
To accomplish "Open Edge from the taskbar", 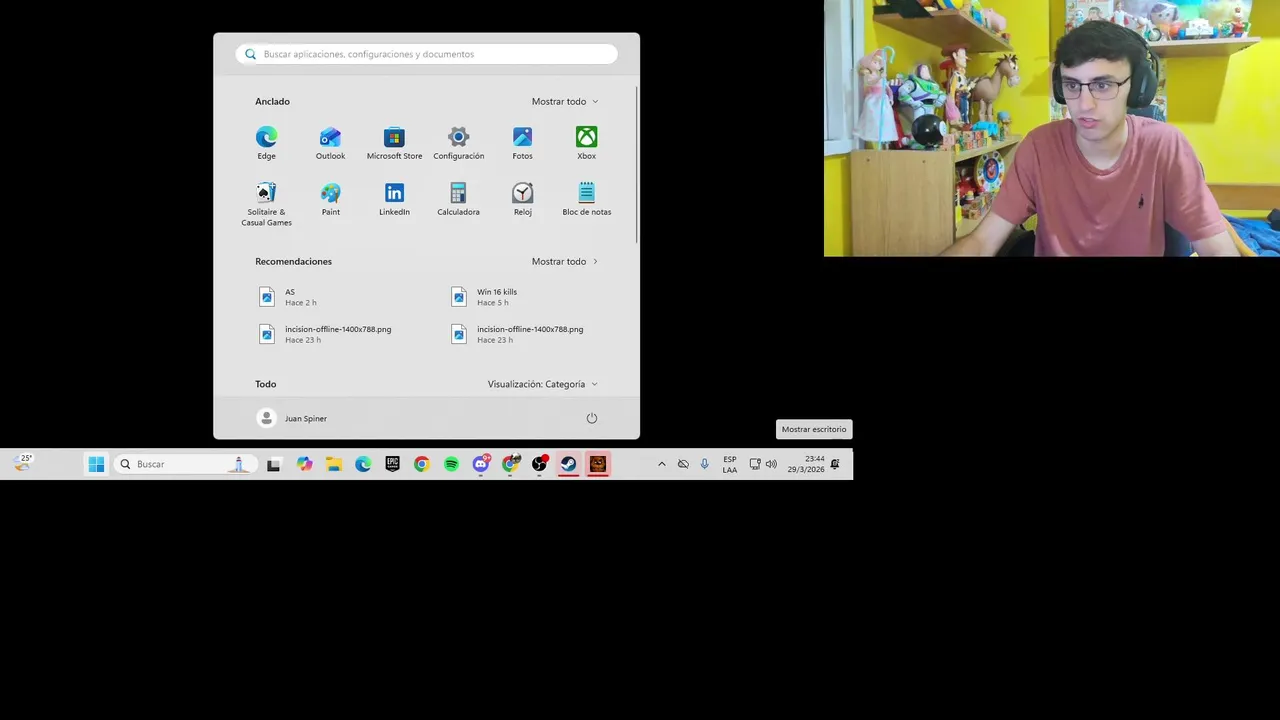I will point(363,464).
